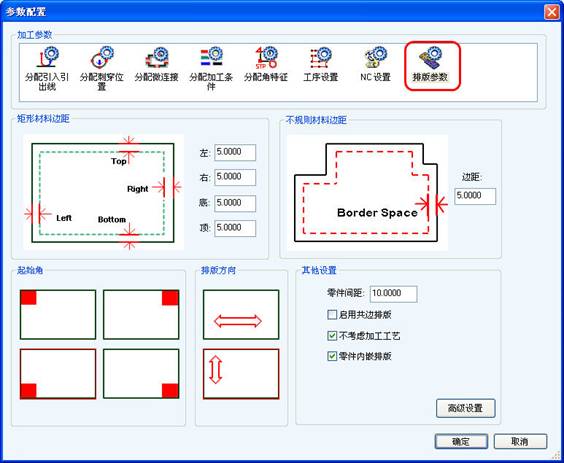This screenshot has height=463, width=564.
Task: Click the 高级设置 button
Action: click(x=465, y=408)
